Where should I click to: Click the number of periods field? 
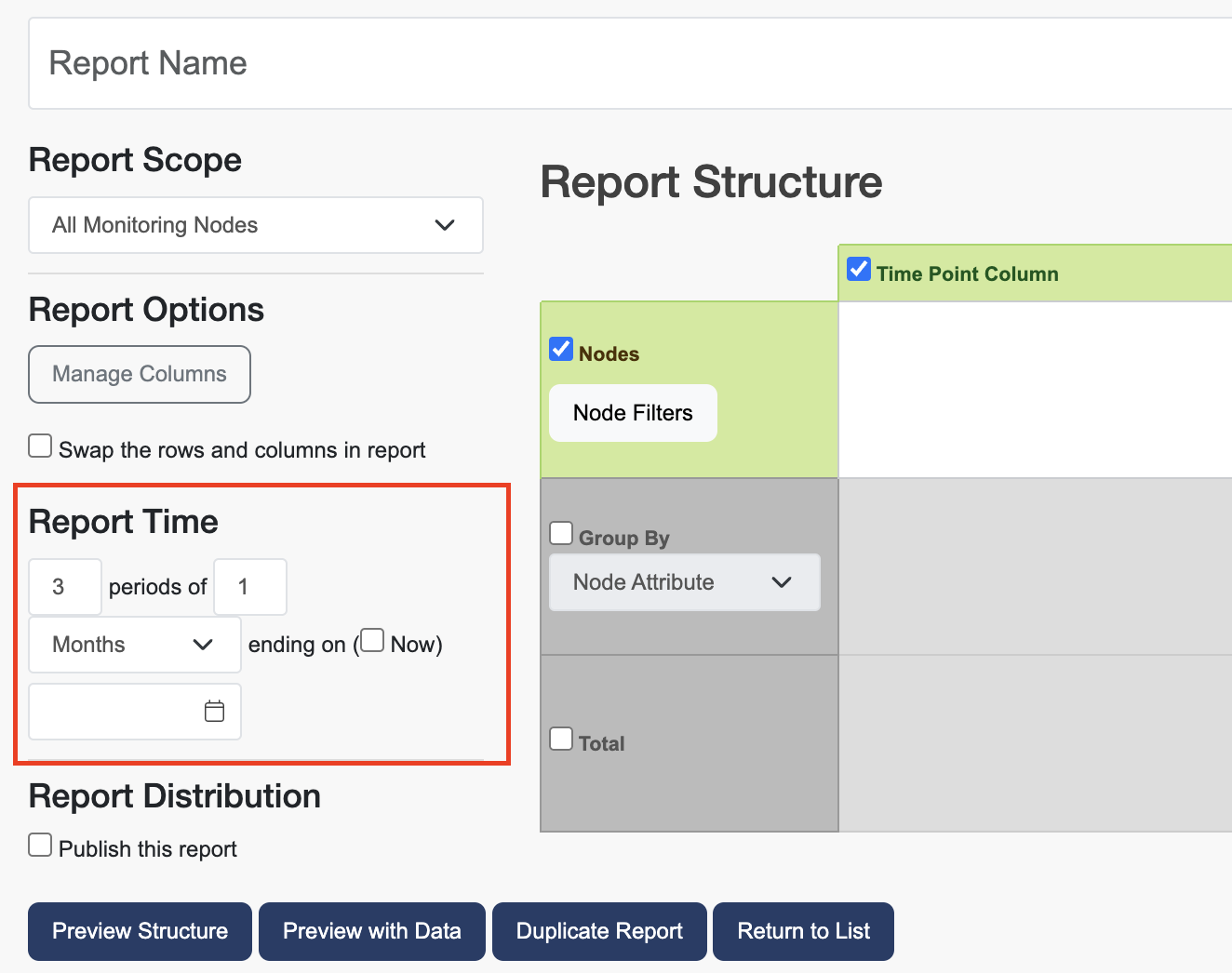[65, 587]
